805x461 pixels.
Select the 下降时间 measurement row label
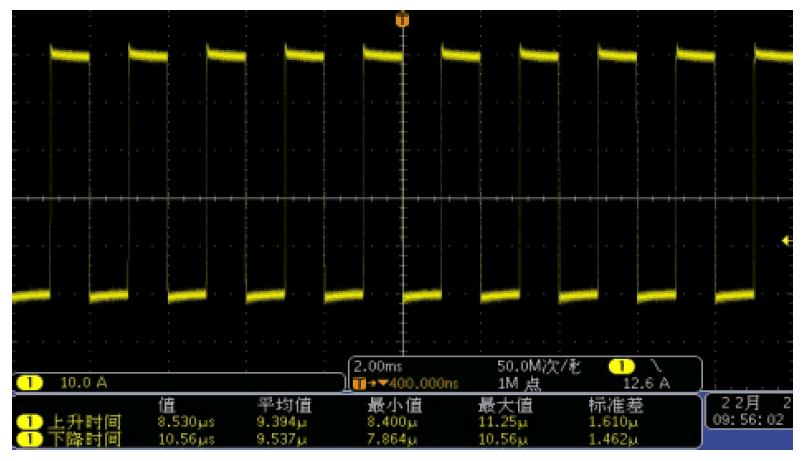point(85,439)
